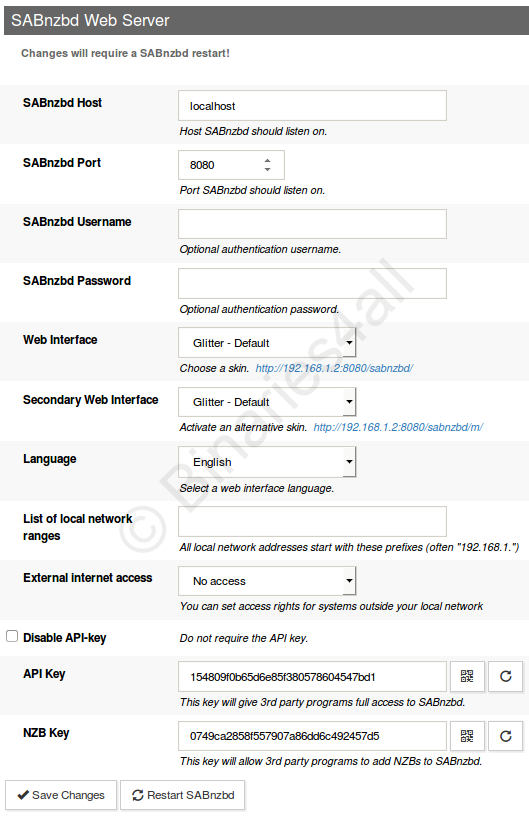Click the Restart SABnzbd button
Image resolution: width=529 pixels, height=817 pixels.
tap(182, 795)
